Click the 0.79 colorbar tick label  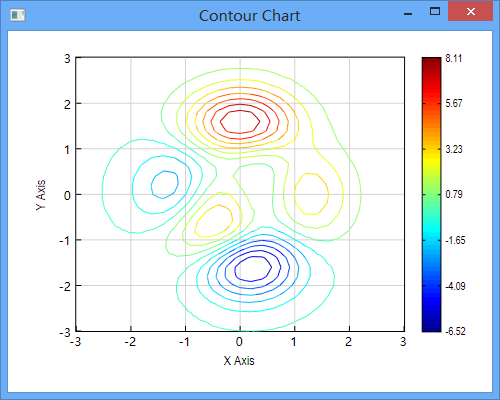click(454, 194)
